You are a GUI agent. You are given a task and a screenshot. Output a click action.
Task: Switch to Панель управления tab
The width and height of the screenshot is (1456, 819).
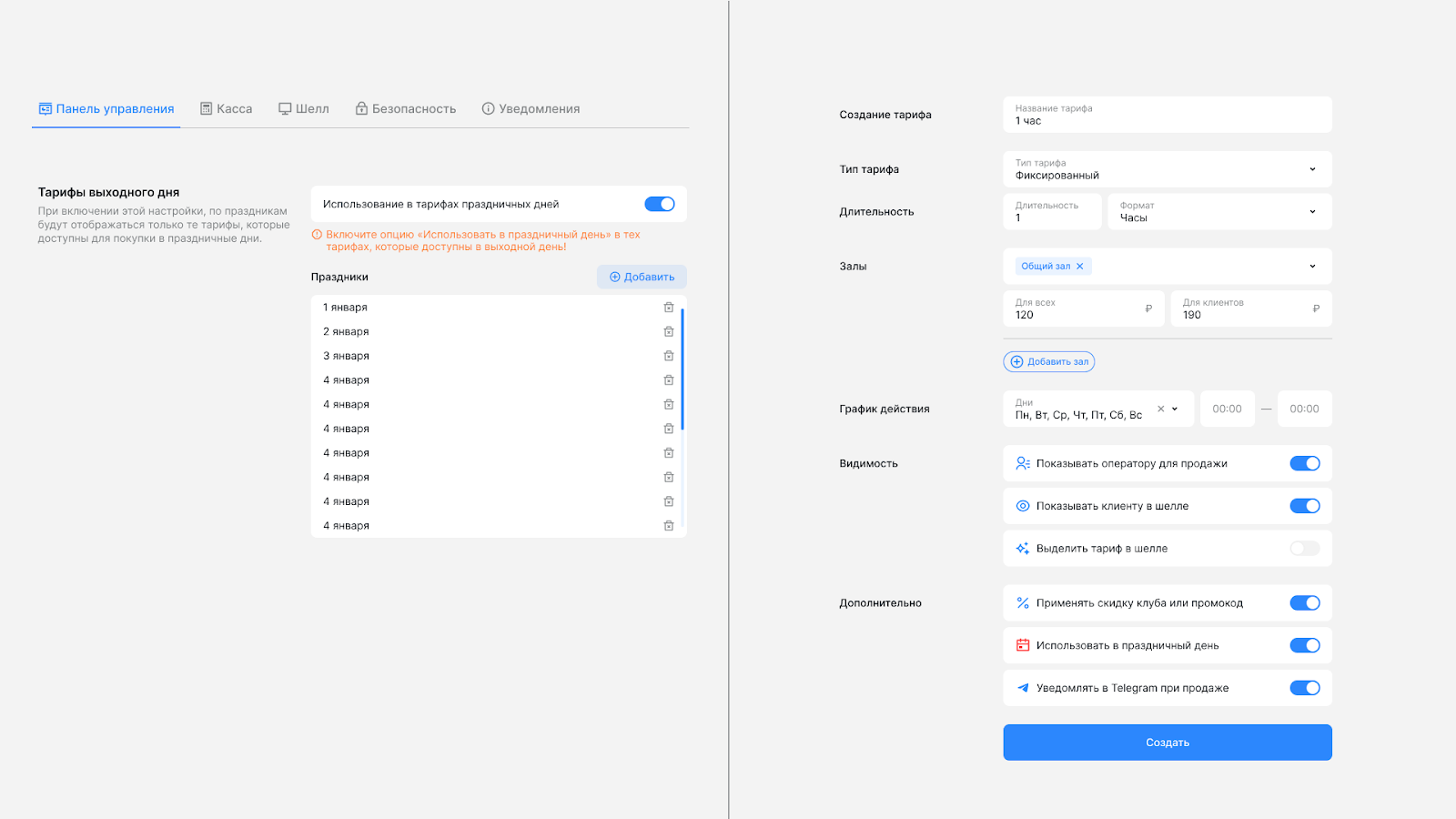tap(106, 109)
